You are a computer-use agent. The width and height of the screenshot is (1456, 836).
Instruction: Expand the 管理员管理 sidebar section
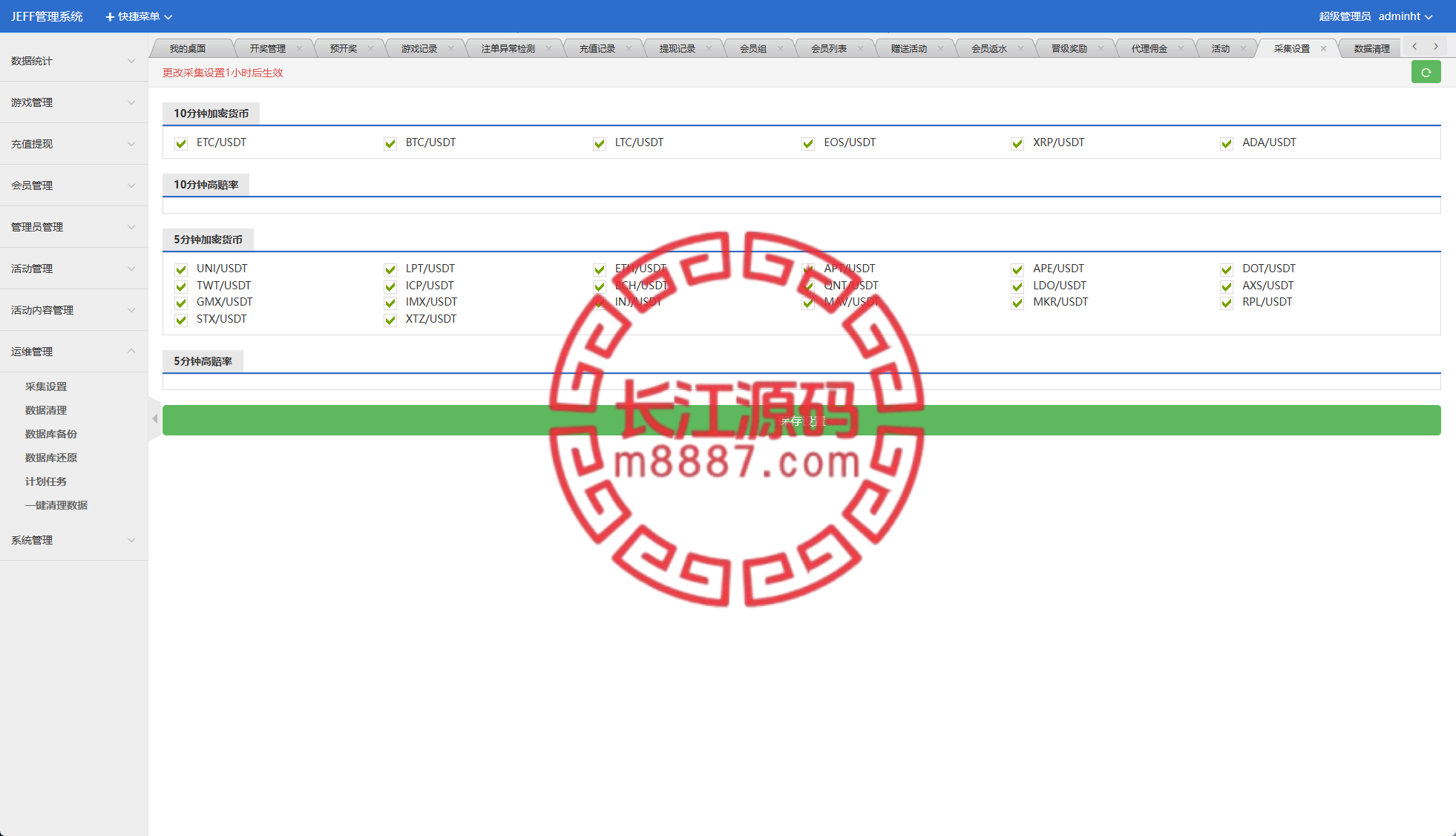(x=73, y=227)
